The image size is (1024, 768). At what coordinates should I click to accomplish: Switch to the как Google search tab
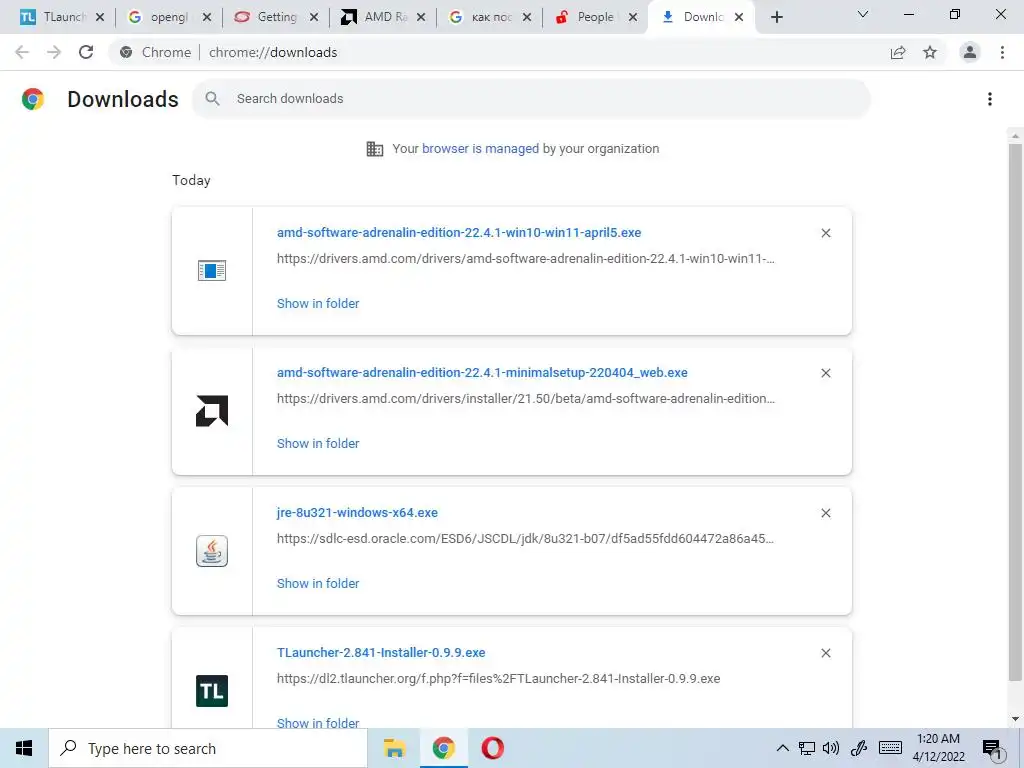click(483, 17)
